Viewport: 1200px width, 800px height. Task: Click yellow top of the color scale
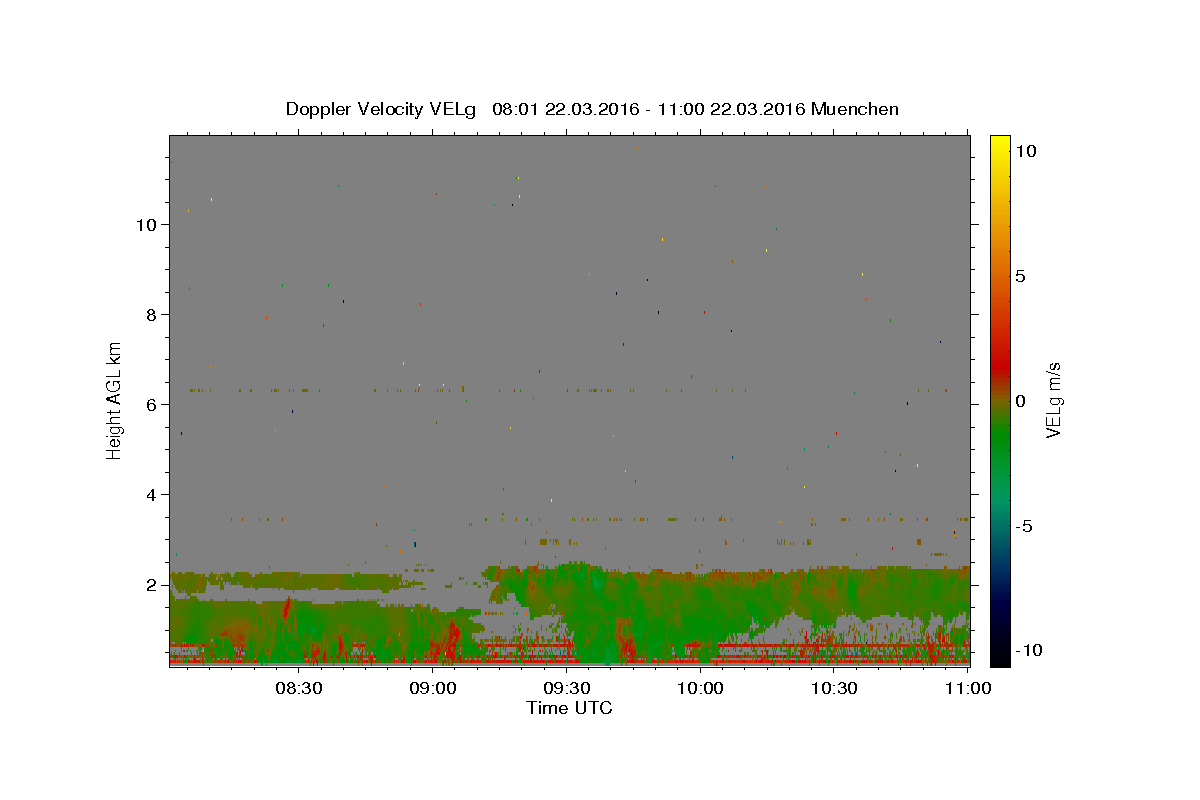[999, 141]
